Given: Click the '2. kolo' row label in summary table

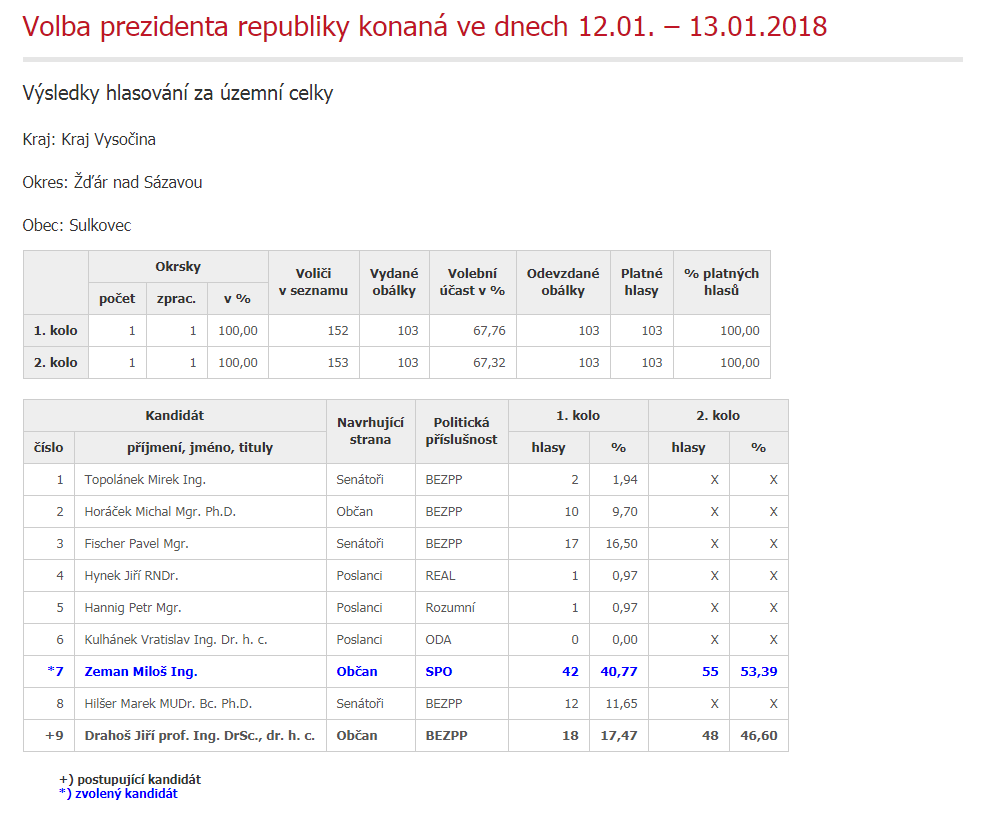Looking at the screenshot, I should (x=56, y=362).
